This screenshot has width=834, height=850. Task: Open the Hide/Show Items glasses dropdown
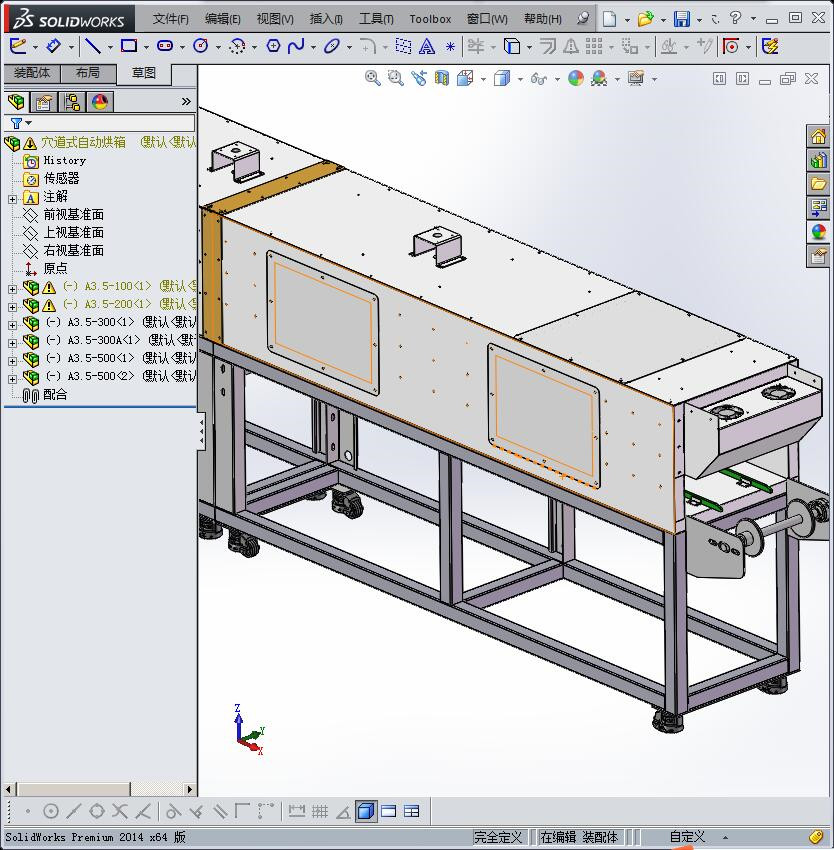tap(555, 78)
